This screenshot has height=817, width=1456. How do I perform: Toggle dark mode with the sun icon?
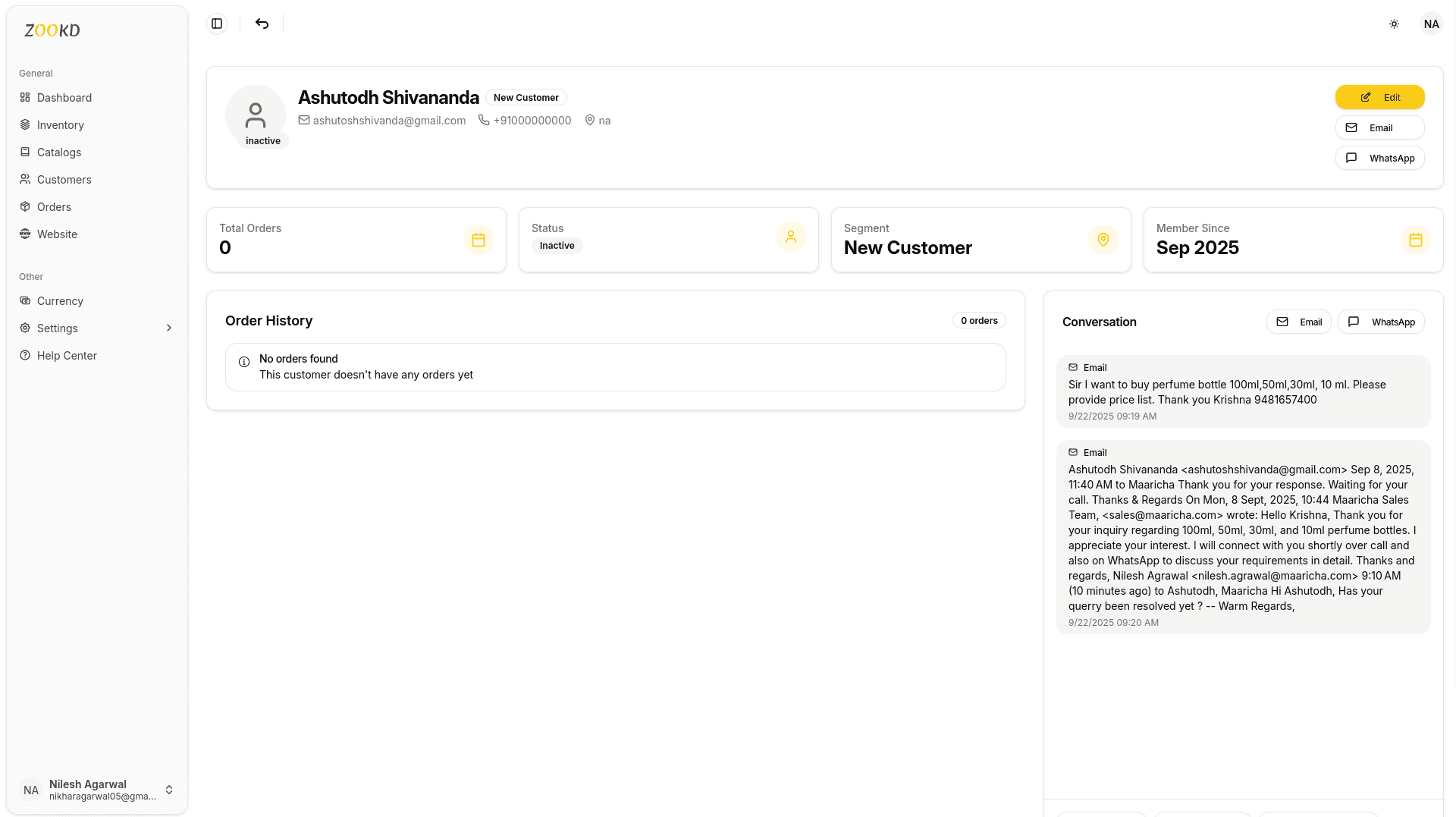pos(1394,24)
